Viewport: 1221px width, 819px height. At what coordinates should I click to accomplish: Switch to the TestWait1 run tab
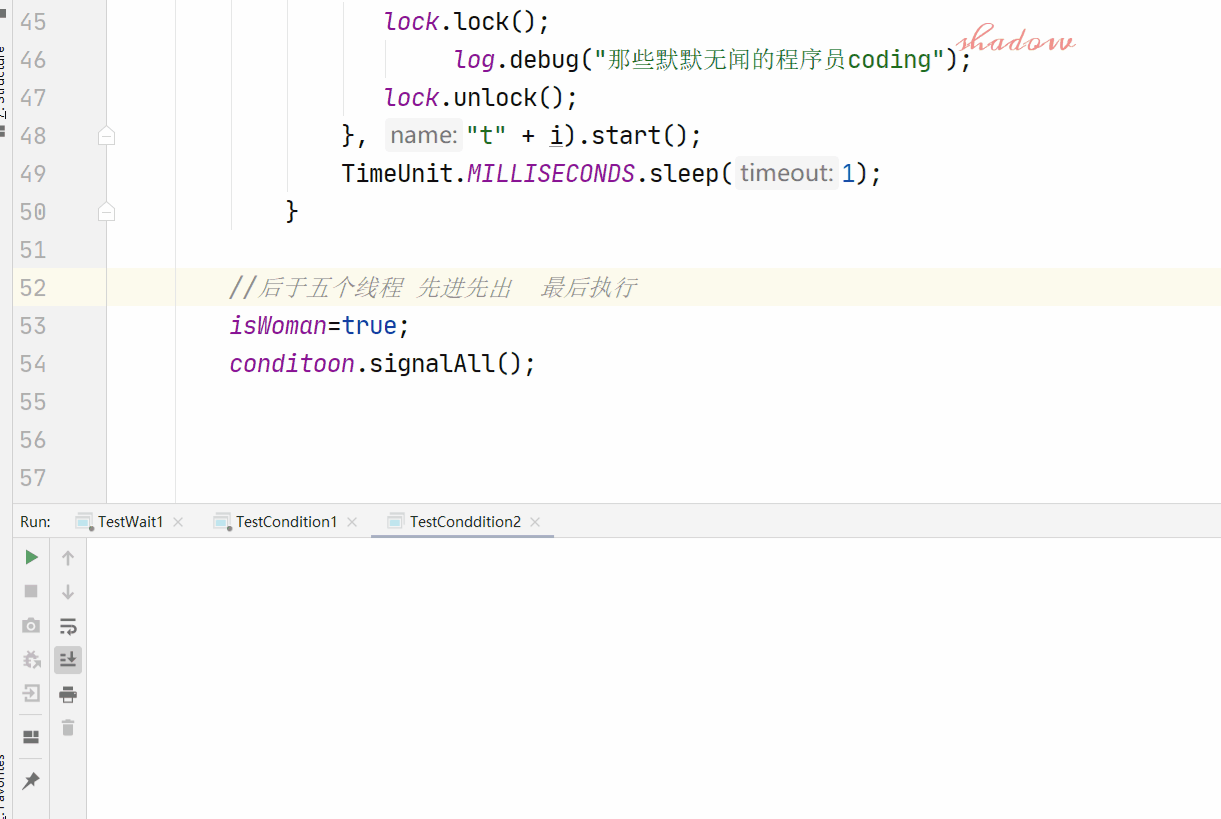coord(130,521)
